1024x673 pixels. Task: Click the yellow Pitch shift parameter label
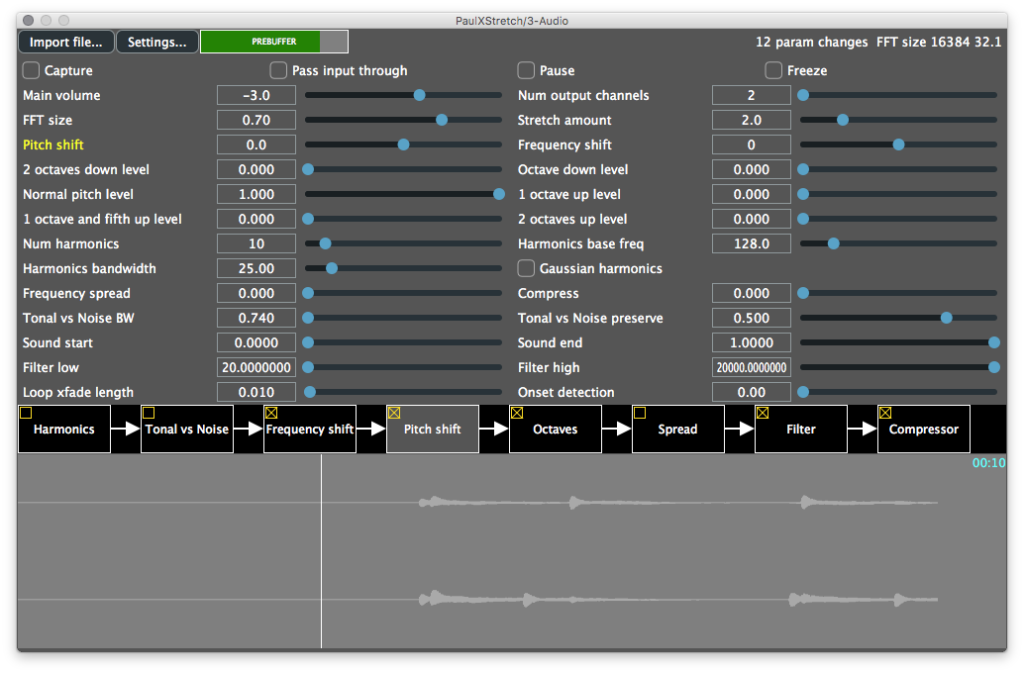(x=54, y=145)
